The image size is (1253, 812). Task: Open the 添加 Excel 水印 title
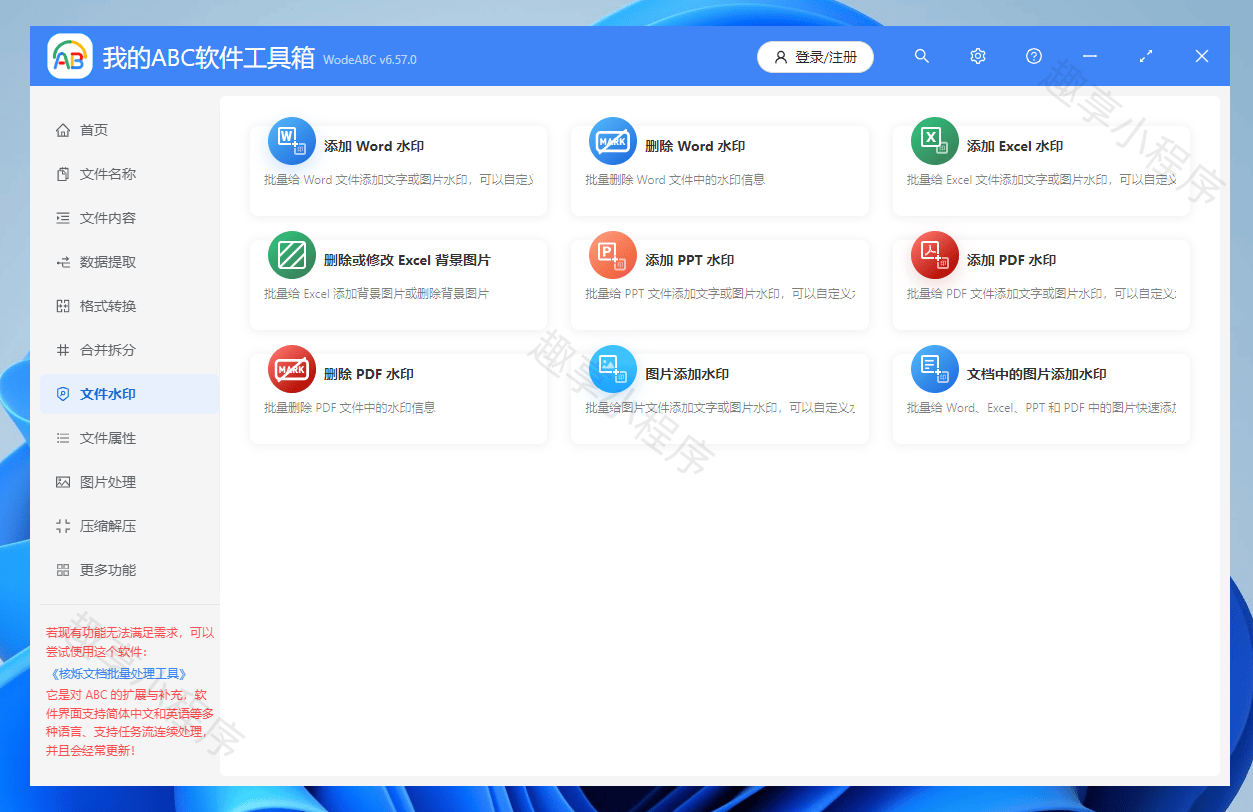coord(1015,146)
